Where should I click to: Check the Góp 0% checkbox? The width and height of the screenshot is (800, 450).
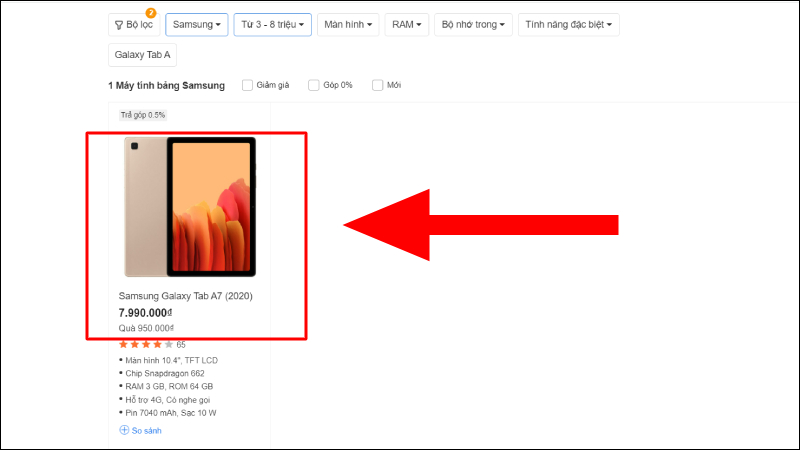314,85
